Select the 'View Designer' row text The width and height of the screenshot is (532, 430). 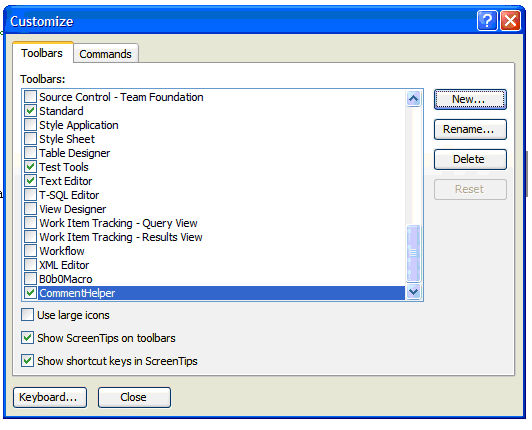[x=73, y=209]
